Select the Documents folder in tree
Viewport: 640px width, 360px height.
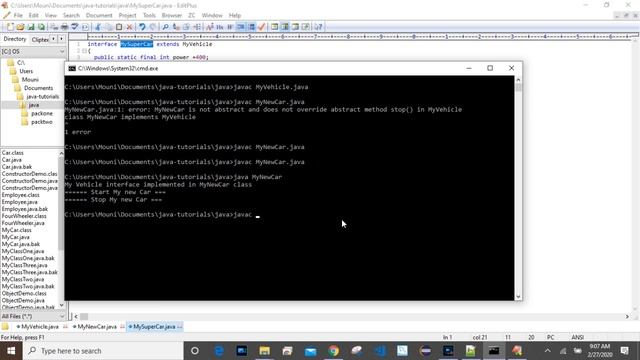tap(38, 88)
